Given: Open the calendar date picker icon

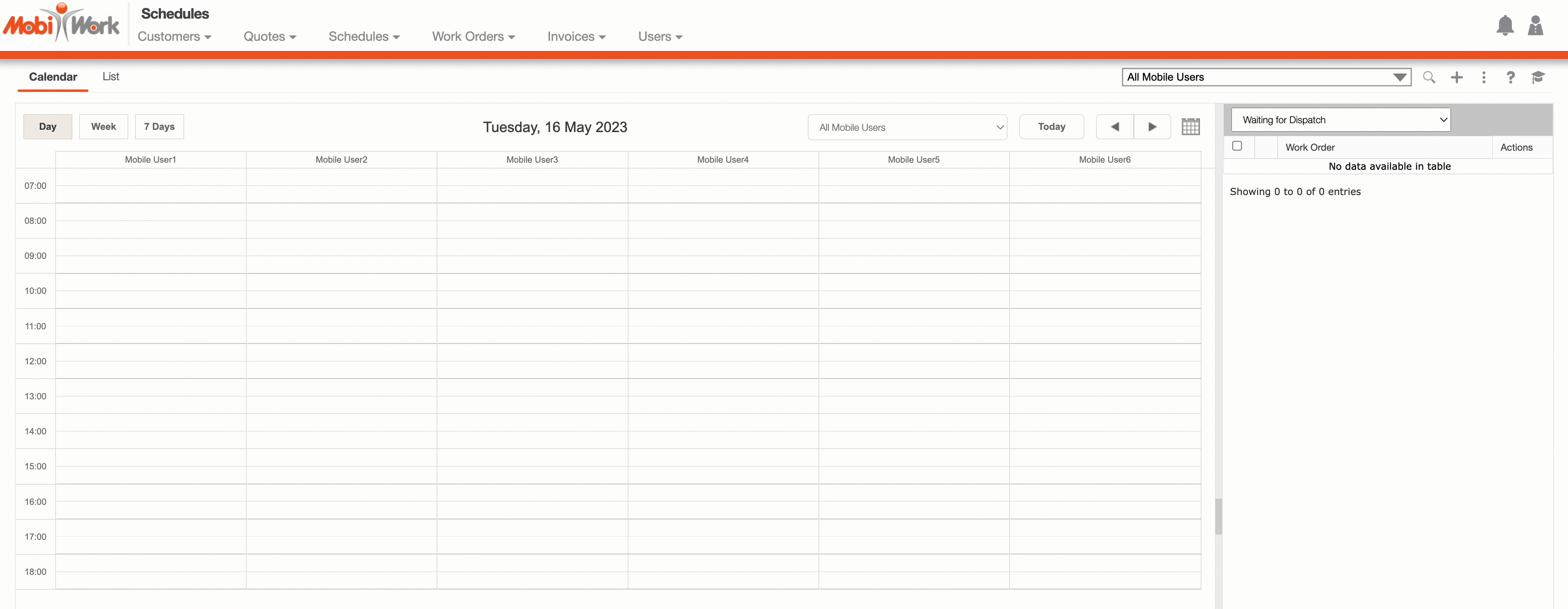Looking at the screenshot, I should [x=1190, y=127].
